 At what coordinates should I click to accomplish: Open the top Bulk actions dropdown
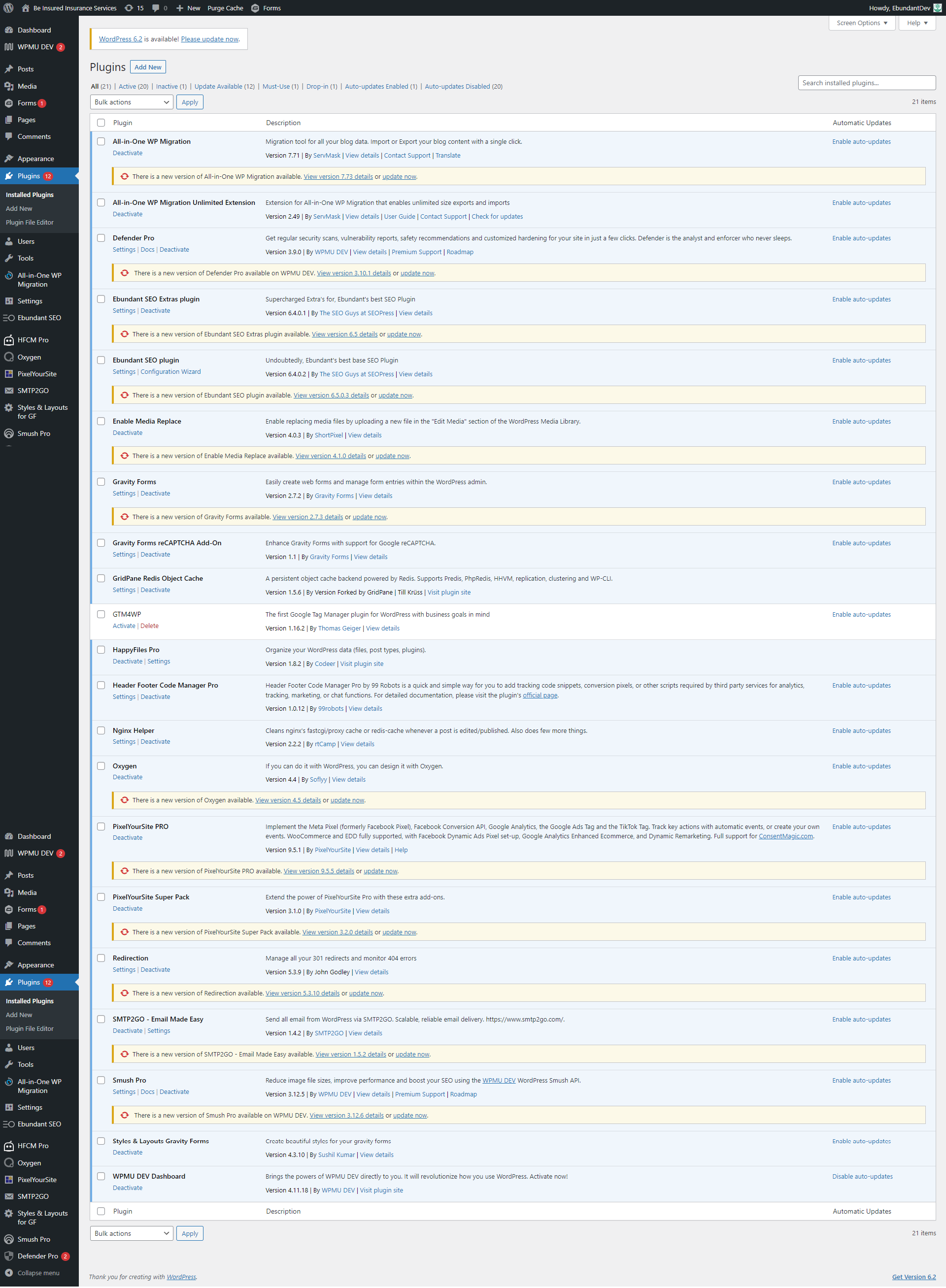131,102
